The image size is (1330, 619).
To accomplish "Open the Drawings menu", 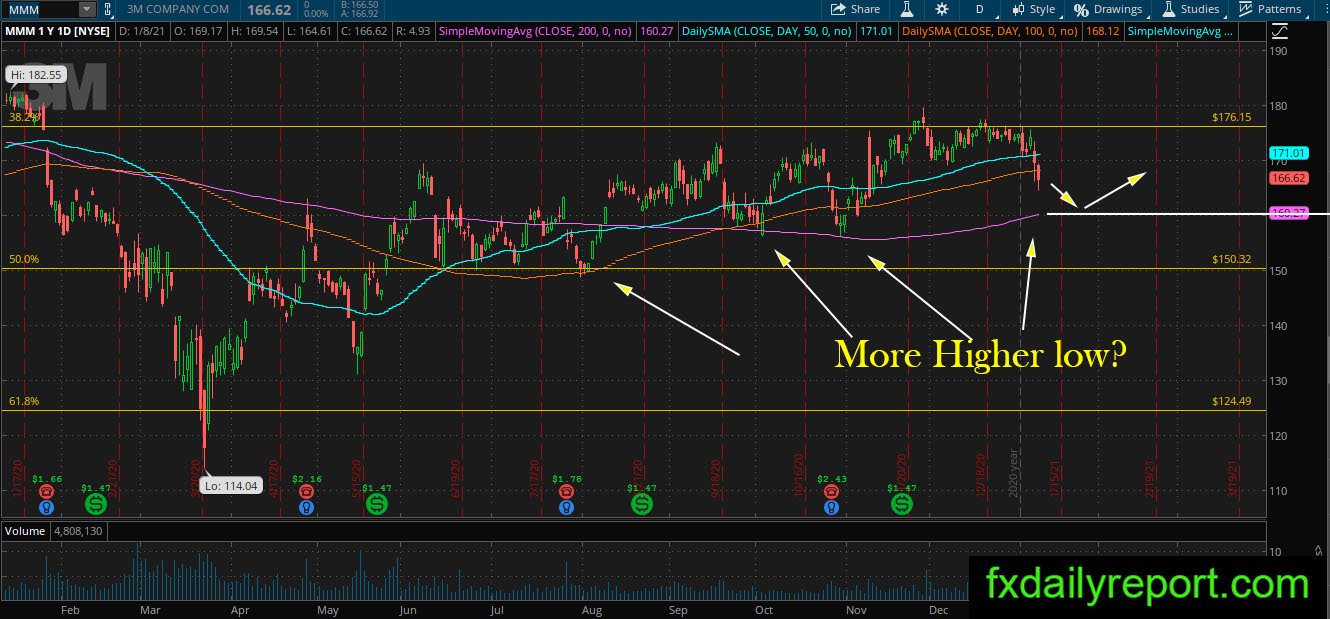I will click(1108, 9).
